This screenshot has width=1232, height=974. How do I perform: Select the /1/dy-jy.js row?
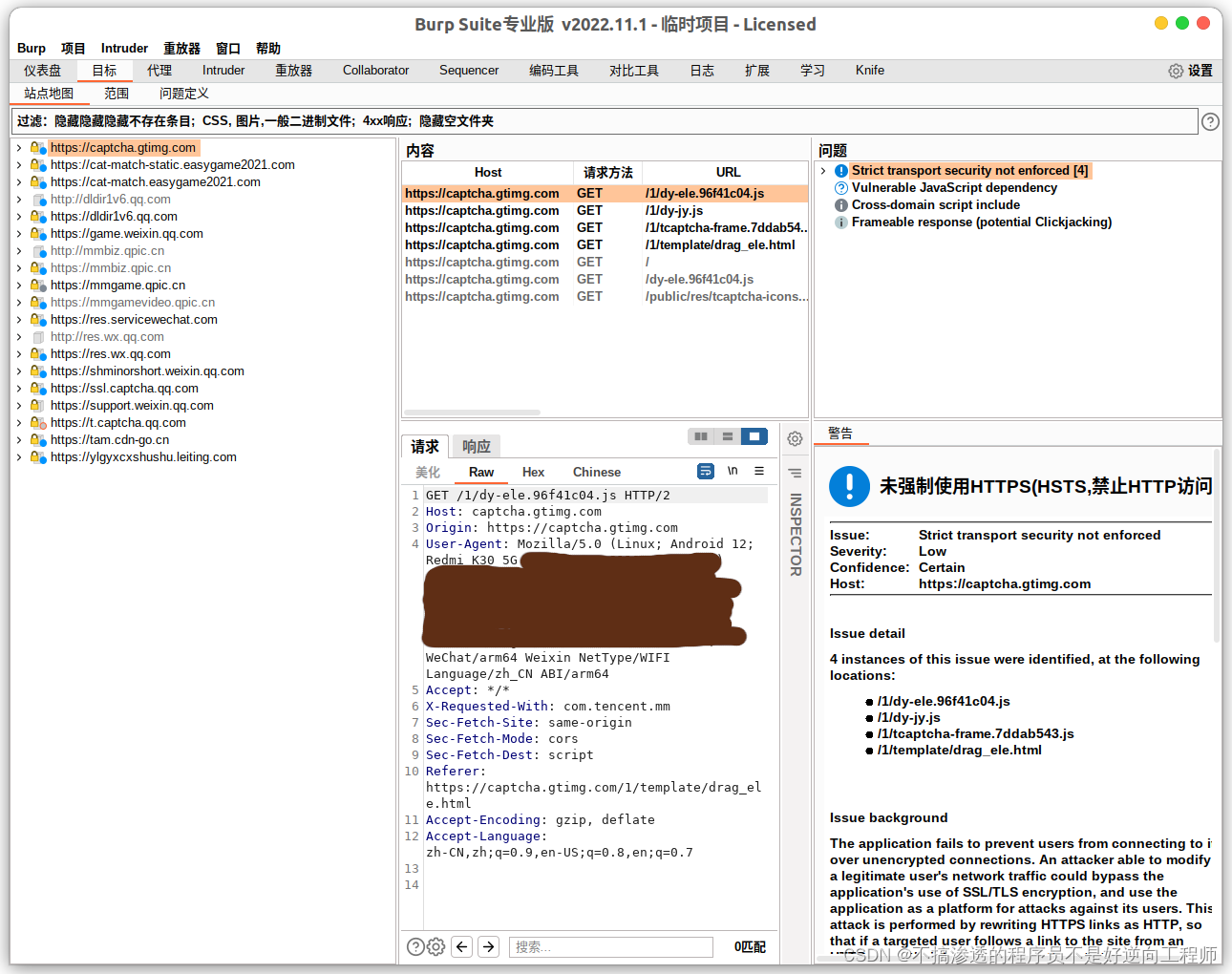605,211
